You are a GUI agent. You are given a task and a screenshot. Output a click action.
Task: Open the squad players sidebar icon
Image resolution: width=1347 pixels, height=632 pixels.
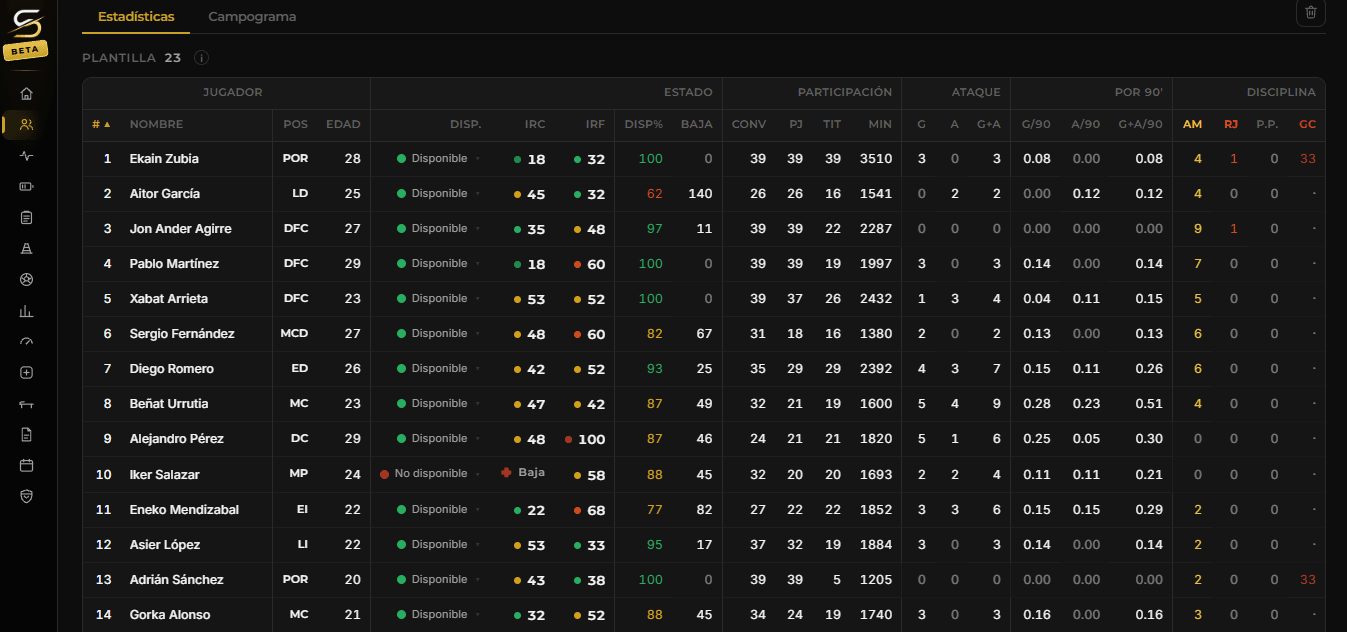[x=27, y=125]
